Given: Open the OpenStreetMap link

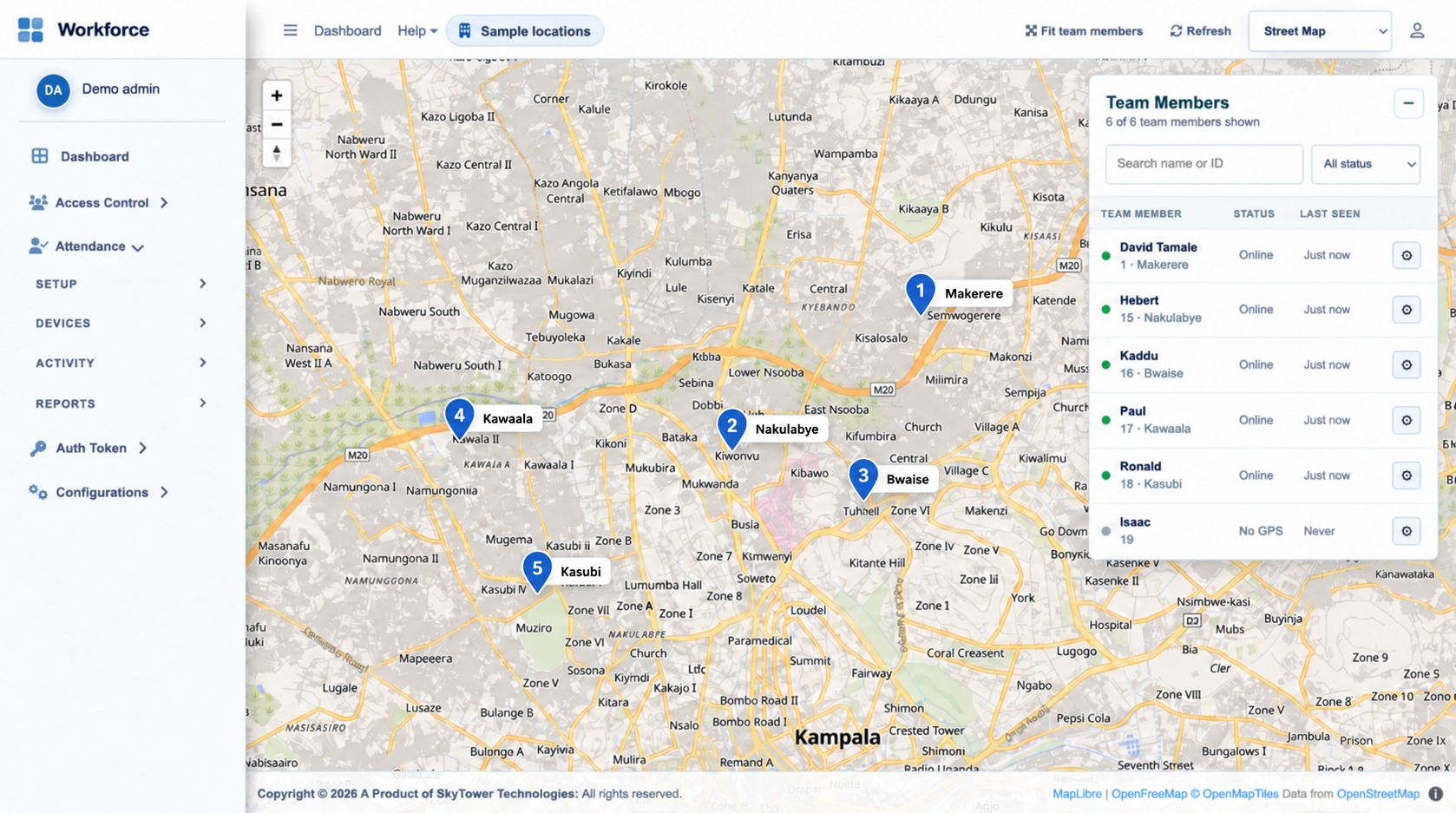Looking at the screenshot, I should pyautogui.click(x=1378, y=794).
